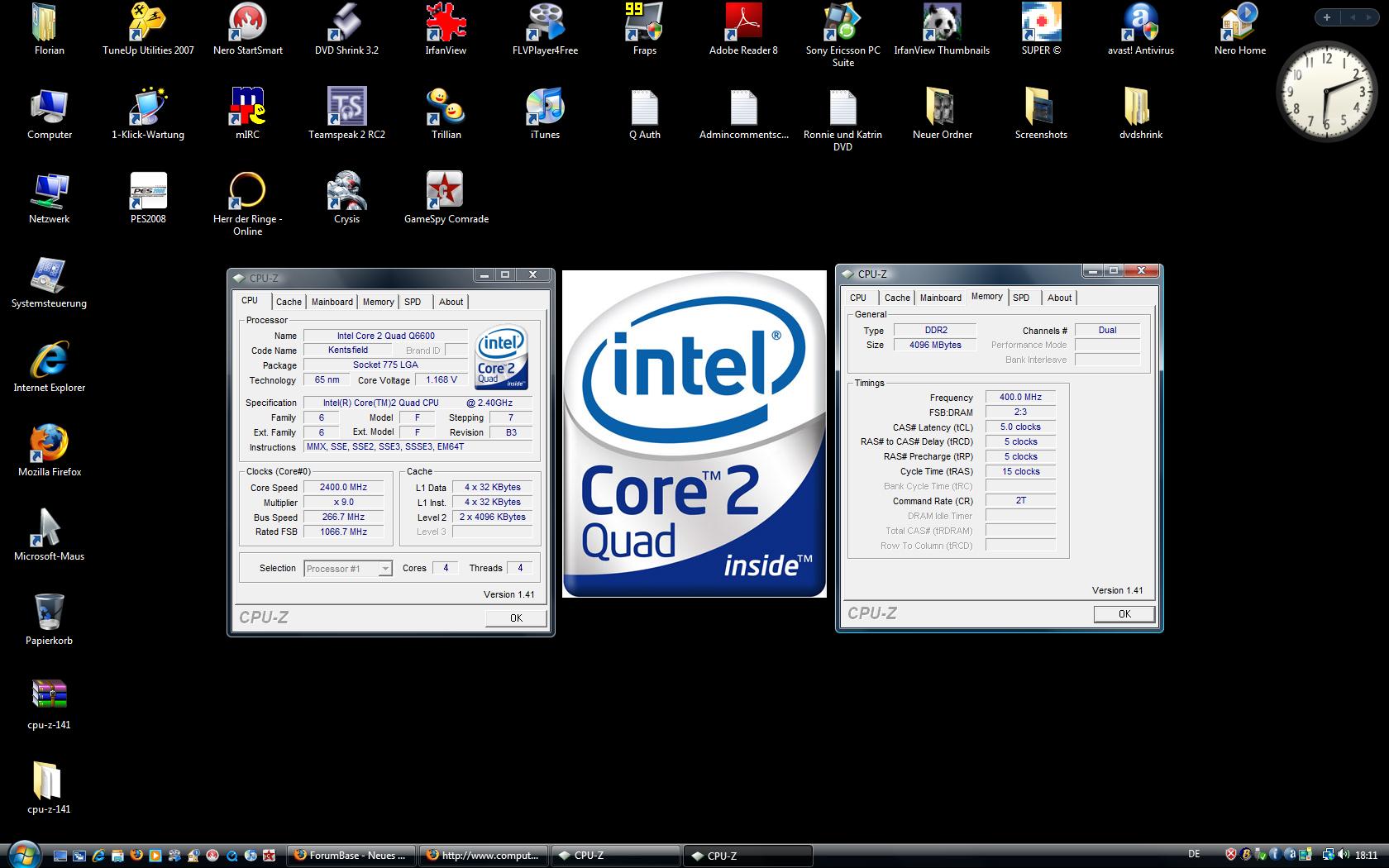Click the Show Desktop quick launch icon
The width and height of the screenshot is (1389, 868).
[60, 856]
